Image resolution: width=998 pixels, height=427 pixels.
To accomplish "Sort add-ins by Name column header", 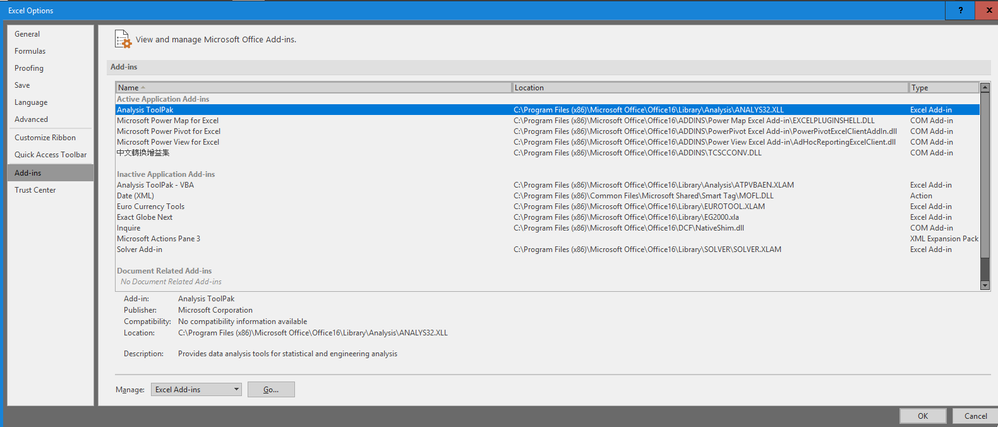I will (x=314, y=88).
